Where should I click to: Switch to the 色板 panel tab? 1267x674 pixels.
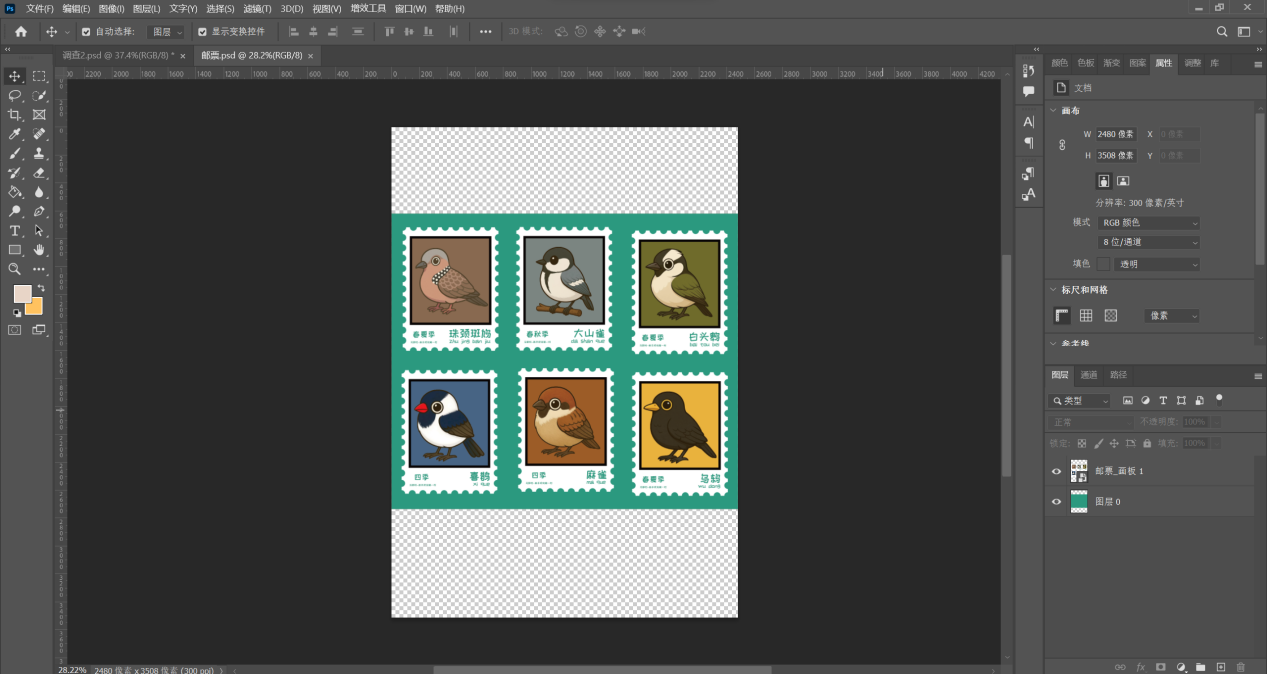coord(1086,63)
